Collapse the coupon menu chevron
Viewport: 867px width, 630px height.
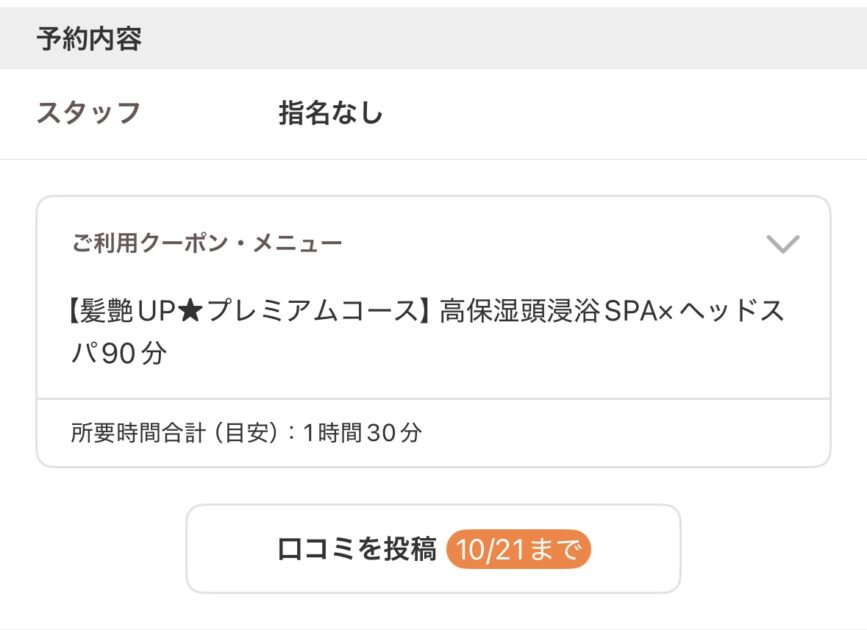782,244
